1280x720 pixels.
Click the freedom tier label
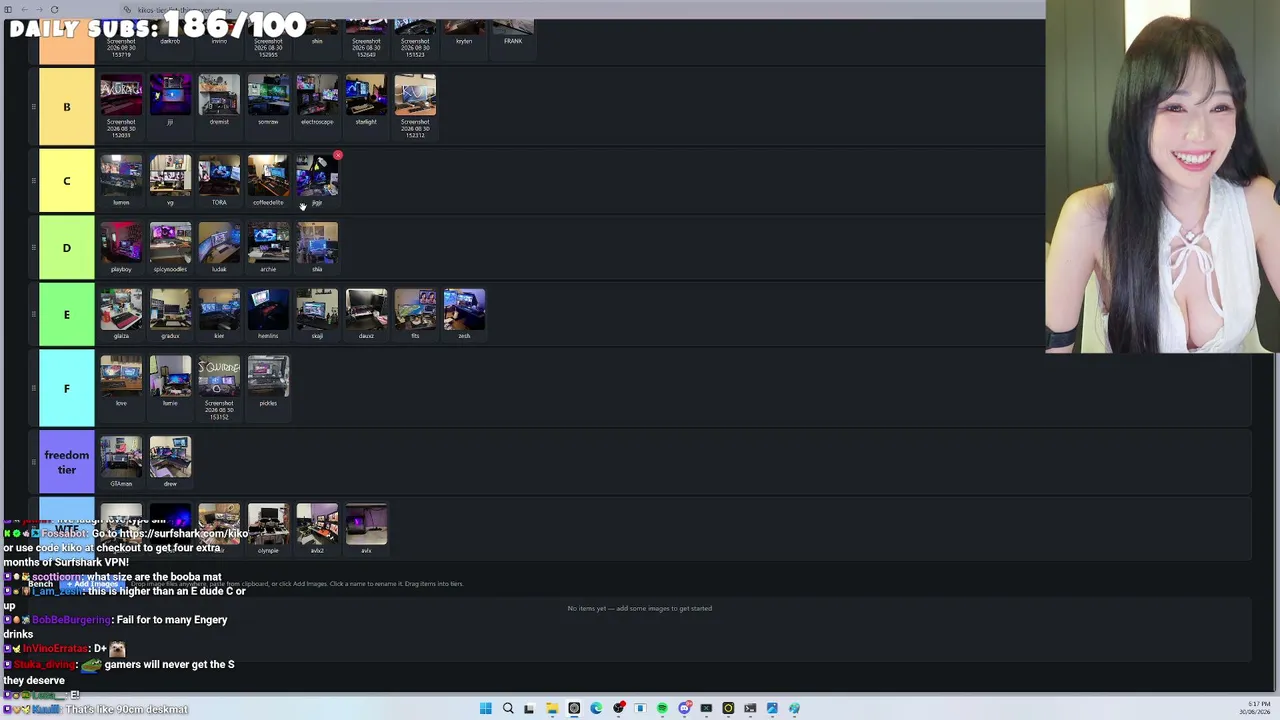click(x=67, y=463)
